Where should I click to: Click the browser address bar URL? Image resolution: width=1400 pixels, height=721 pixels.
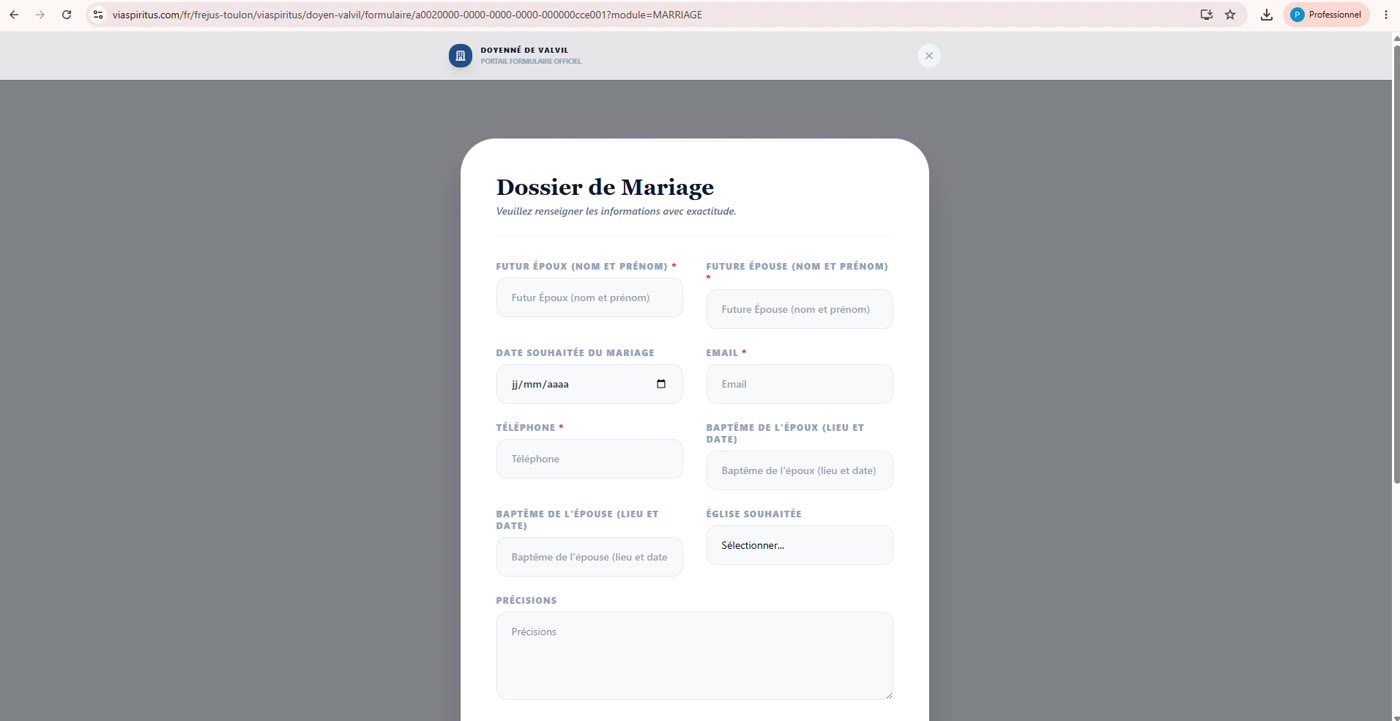(x=407, y=15)
